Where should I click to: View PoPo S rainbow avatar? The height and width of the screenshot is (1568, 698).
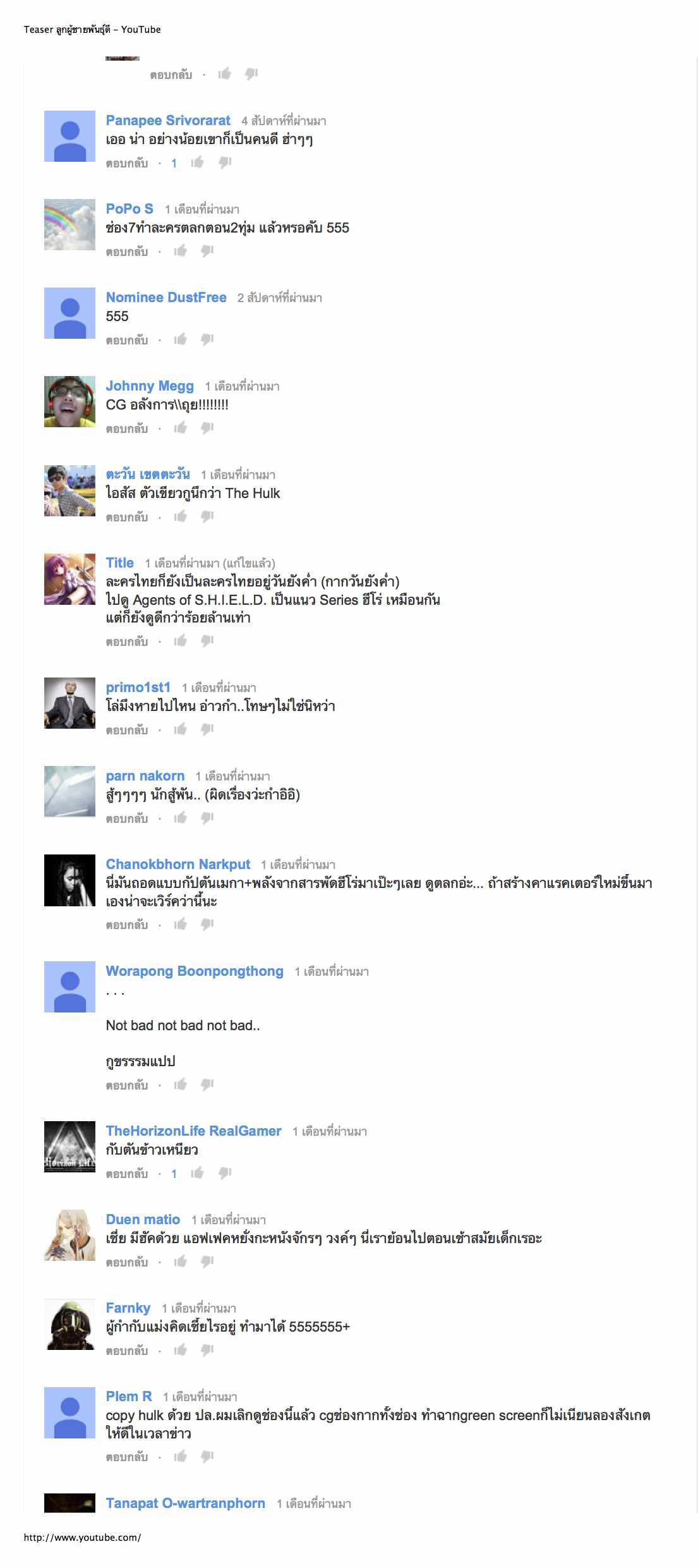coord(69,224)
